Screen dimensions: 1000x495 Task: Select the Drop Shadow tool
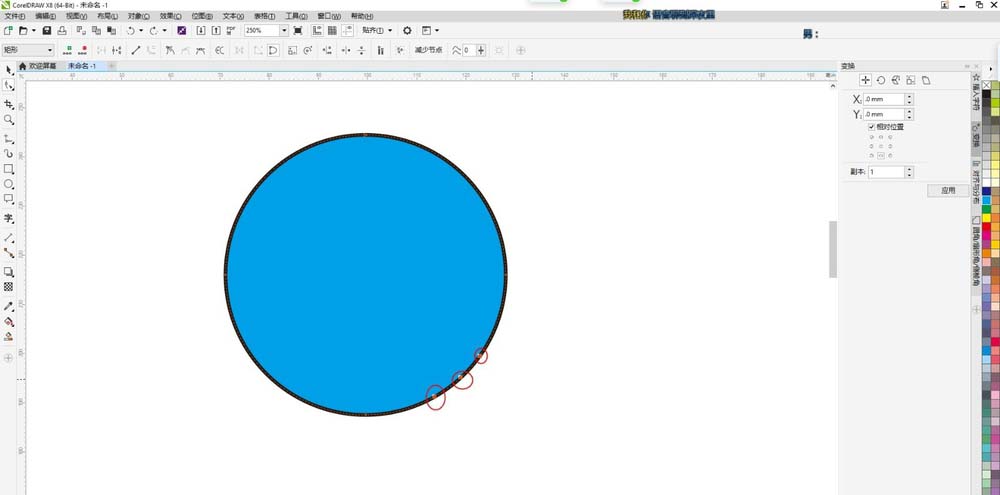pos(8,272)
